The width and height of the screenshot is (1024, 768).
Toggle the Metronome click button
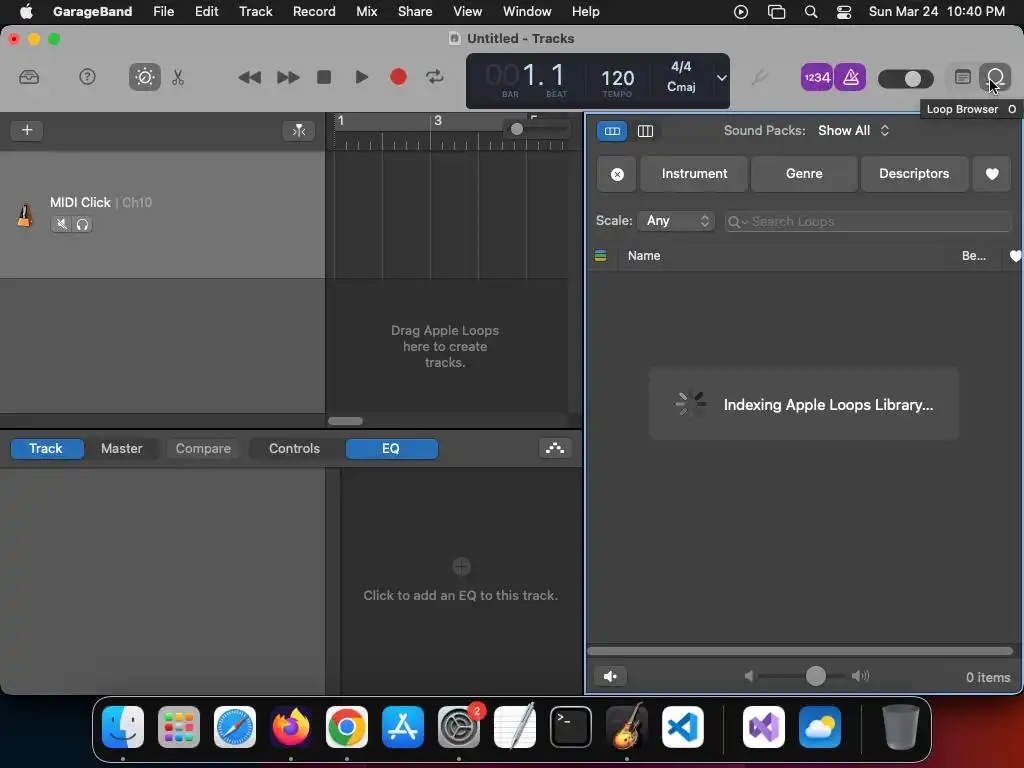pyautogui.click(x=850, y=77)
